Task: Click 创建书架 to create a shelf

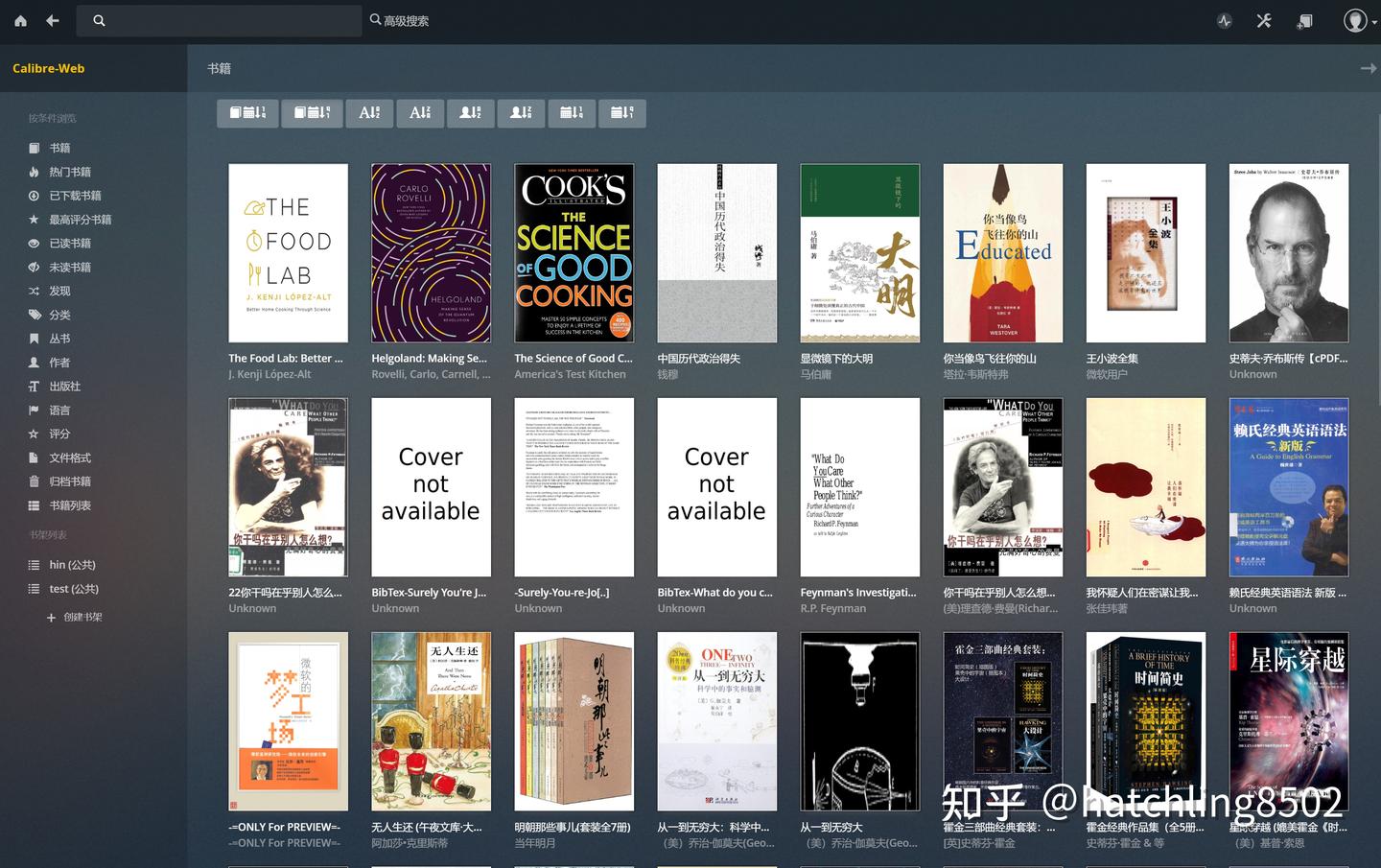Action: point(75,618)
